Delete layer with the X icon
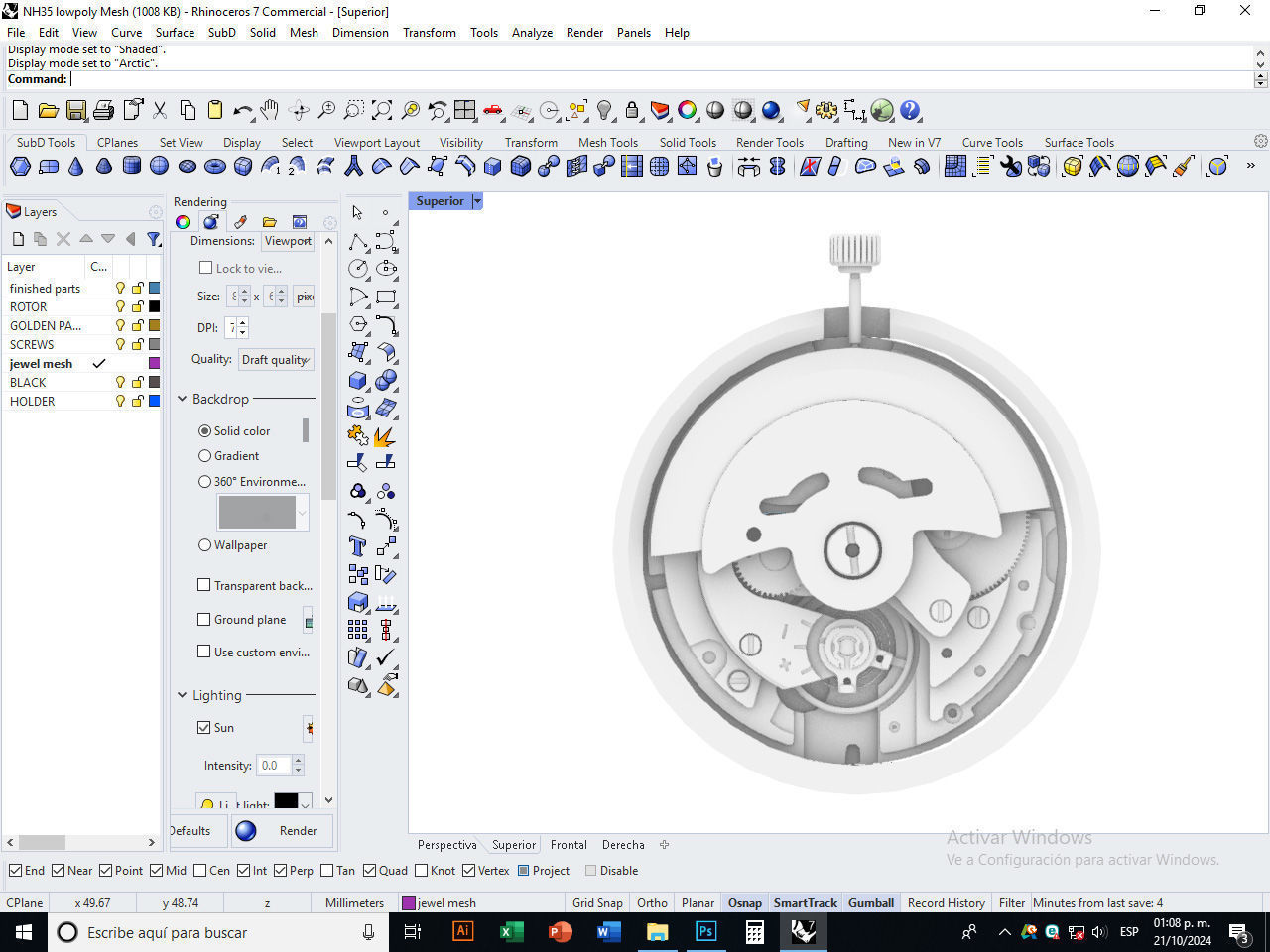The height and width of the screenshot is (952, 1270). click(63, 239)
